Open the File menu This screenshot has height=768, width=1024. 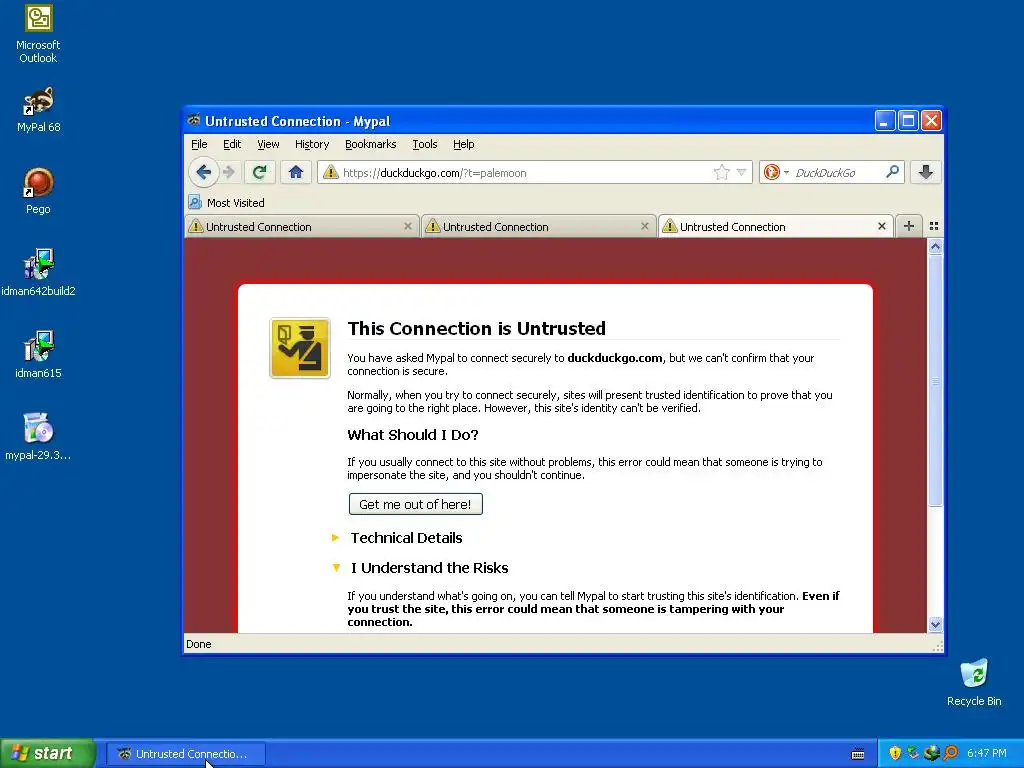pyautogui.click(x=199, y=144)
